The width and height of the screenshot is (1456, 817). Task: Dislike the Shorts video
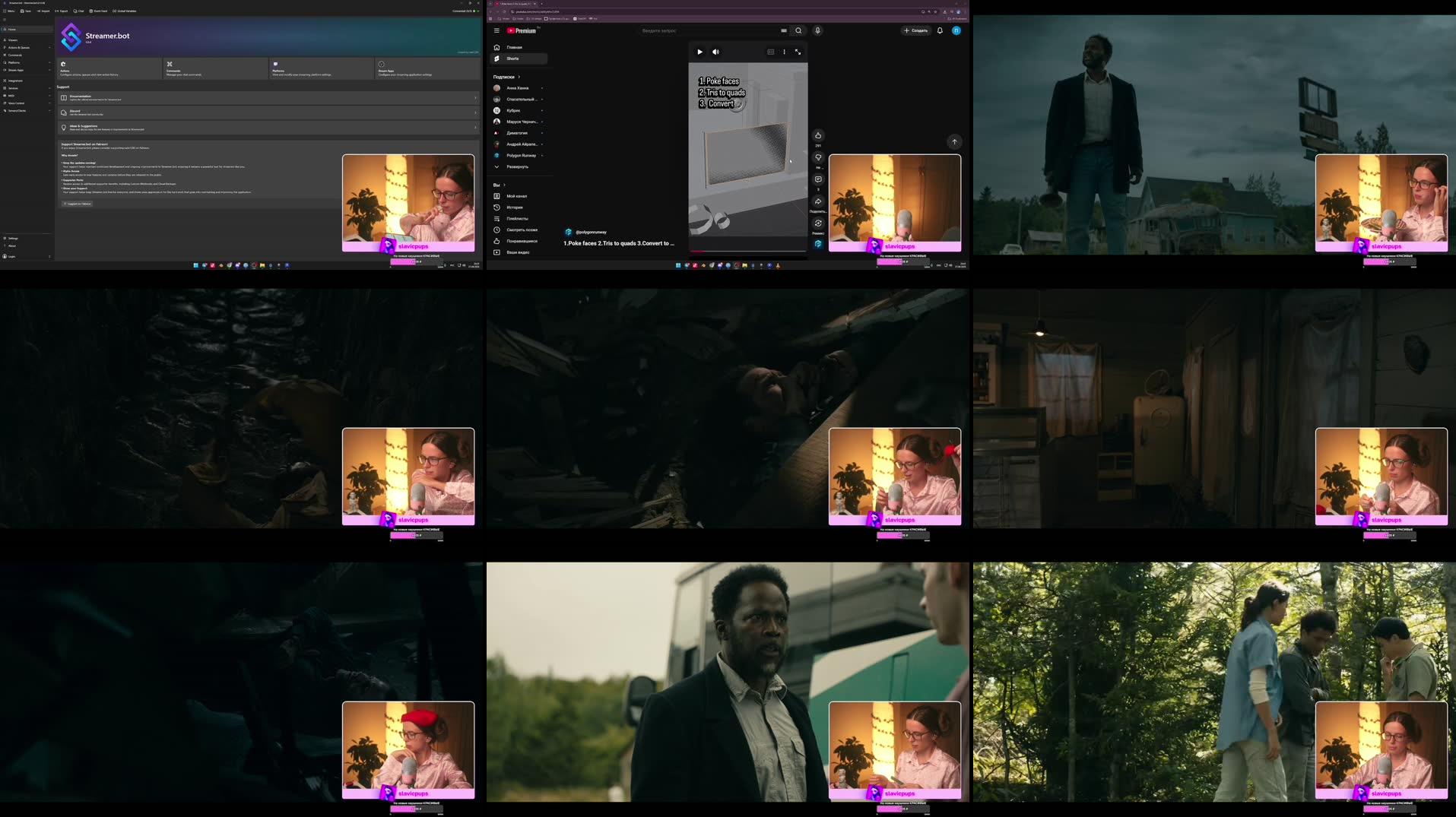point(818,158)
